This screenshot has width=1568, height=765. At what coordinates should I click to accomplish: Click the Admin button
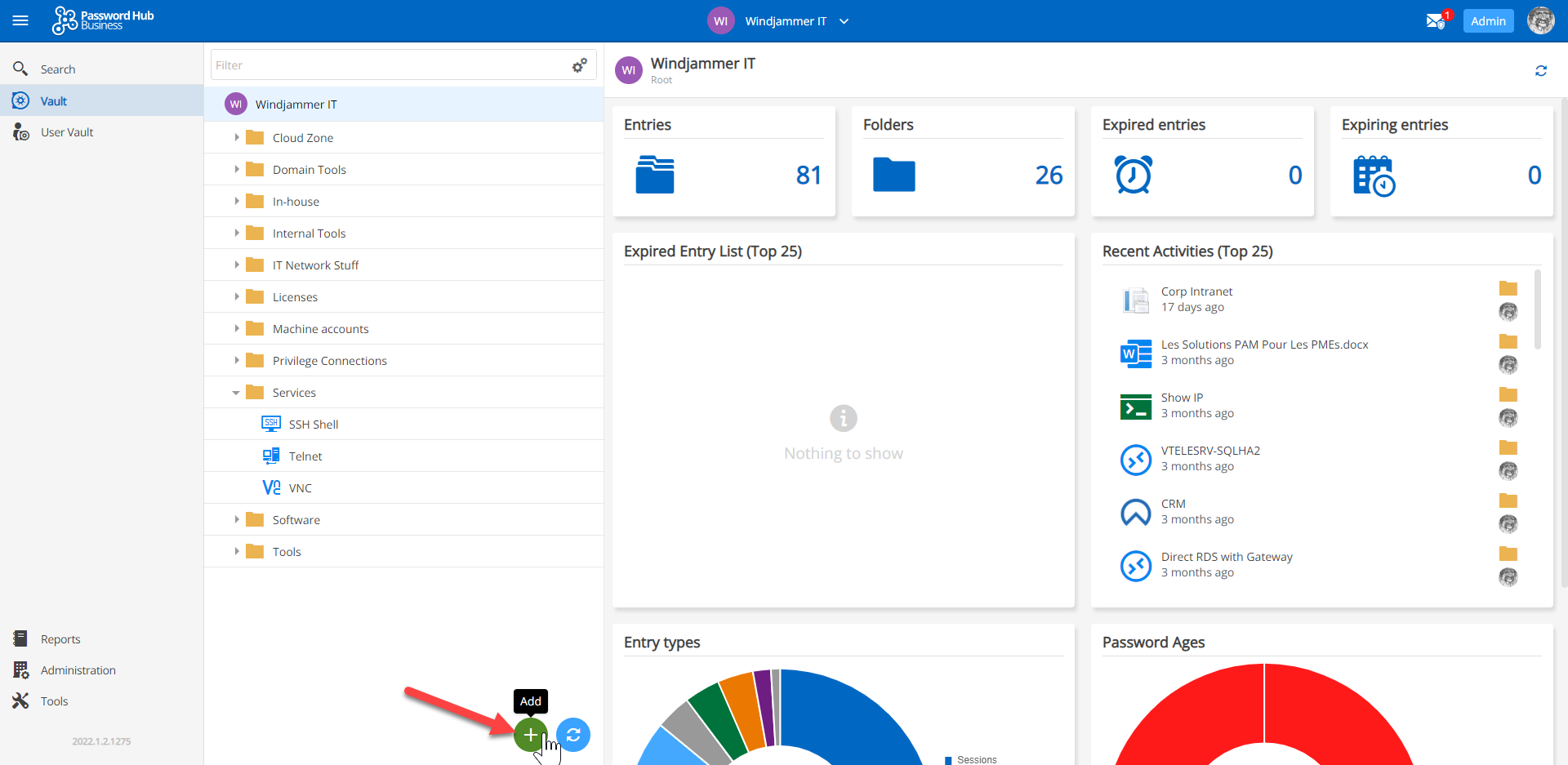tap(1487, 21)
